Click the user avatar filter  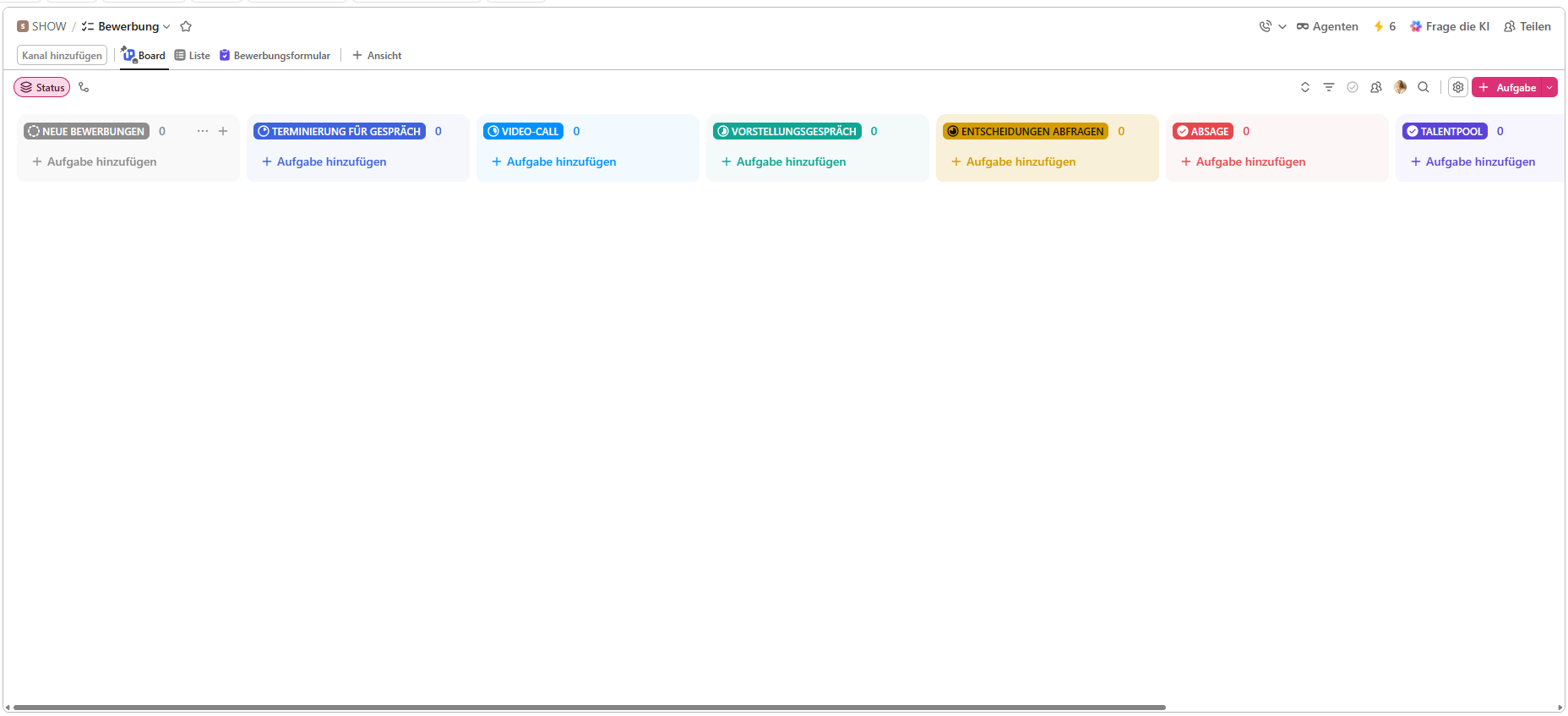[1400, 87]
